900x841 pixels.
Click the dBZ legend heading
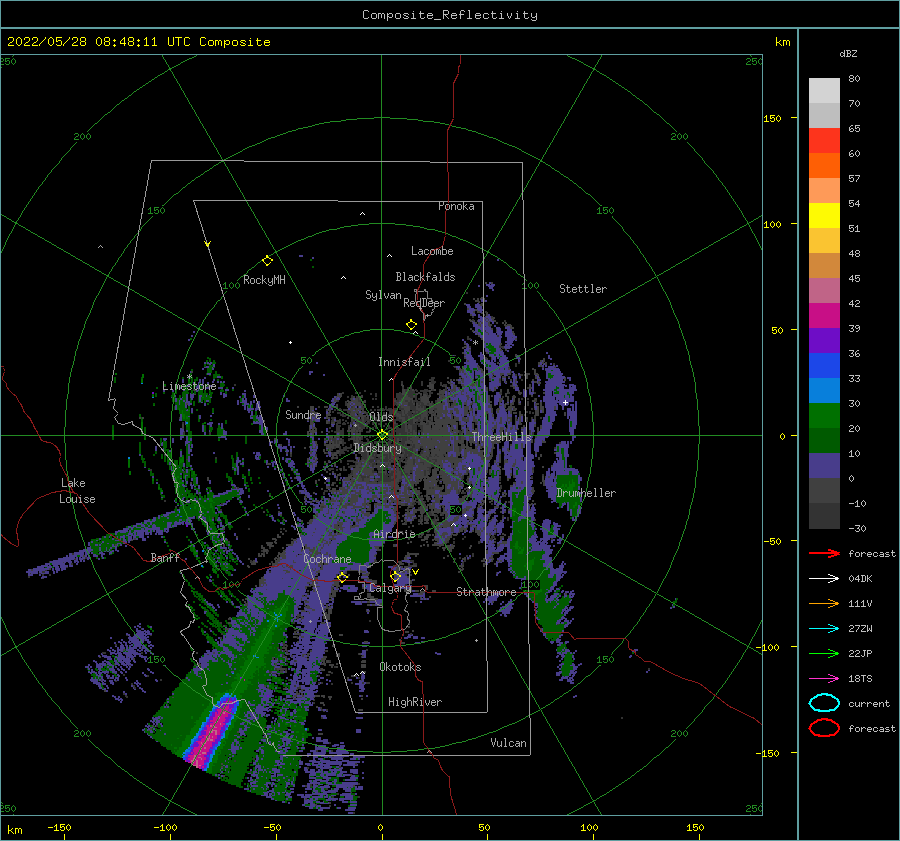point(848,53)
